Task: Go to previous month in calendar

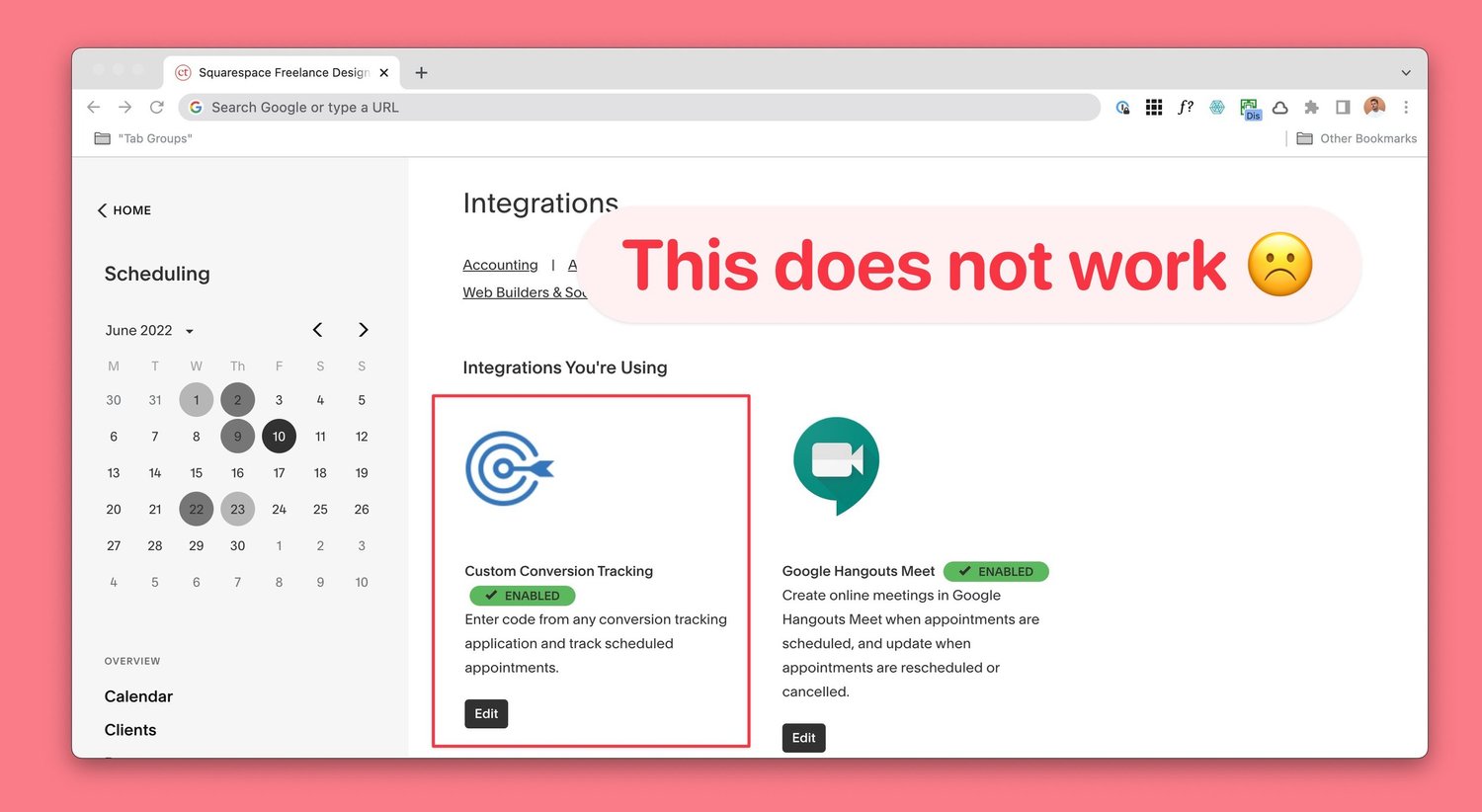Action: (317, 330)
